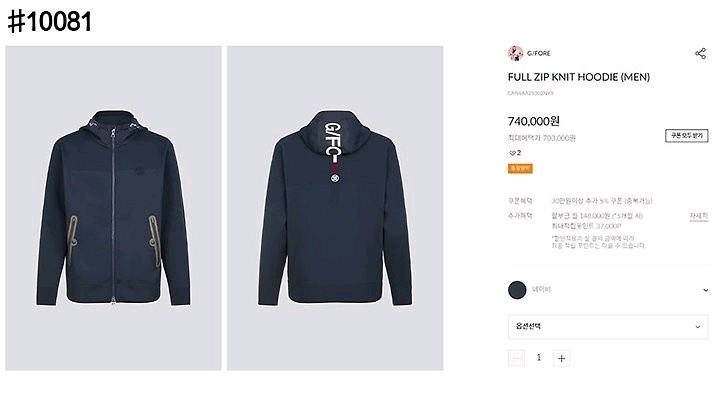Viewport: 720px width, 412px height.
Task: View the front hoodie product image
Action: point(113,208)
